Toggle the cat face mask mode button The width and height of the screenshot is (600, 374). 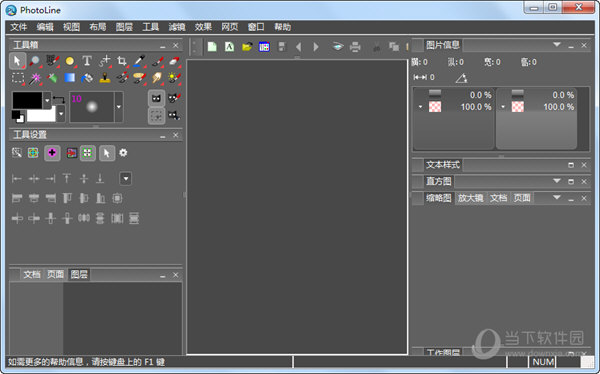[x=157, y=99]
